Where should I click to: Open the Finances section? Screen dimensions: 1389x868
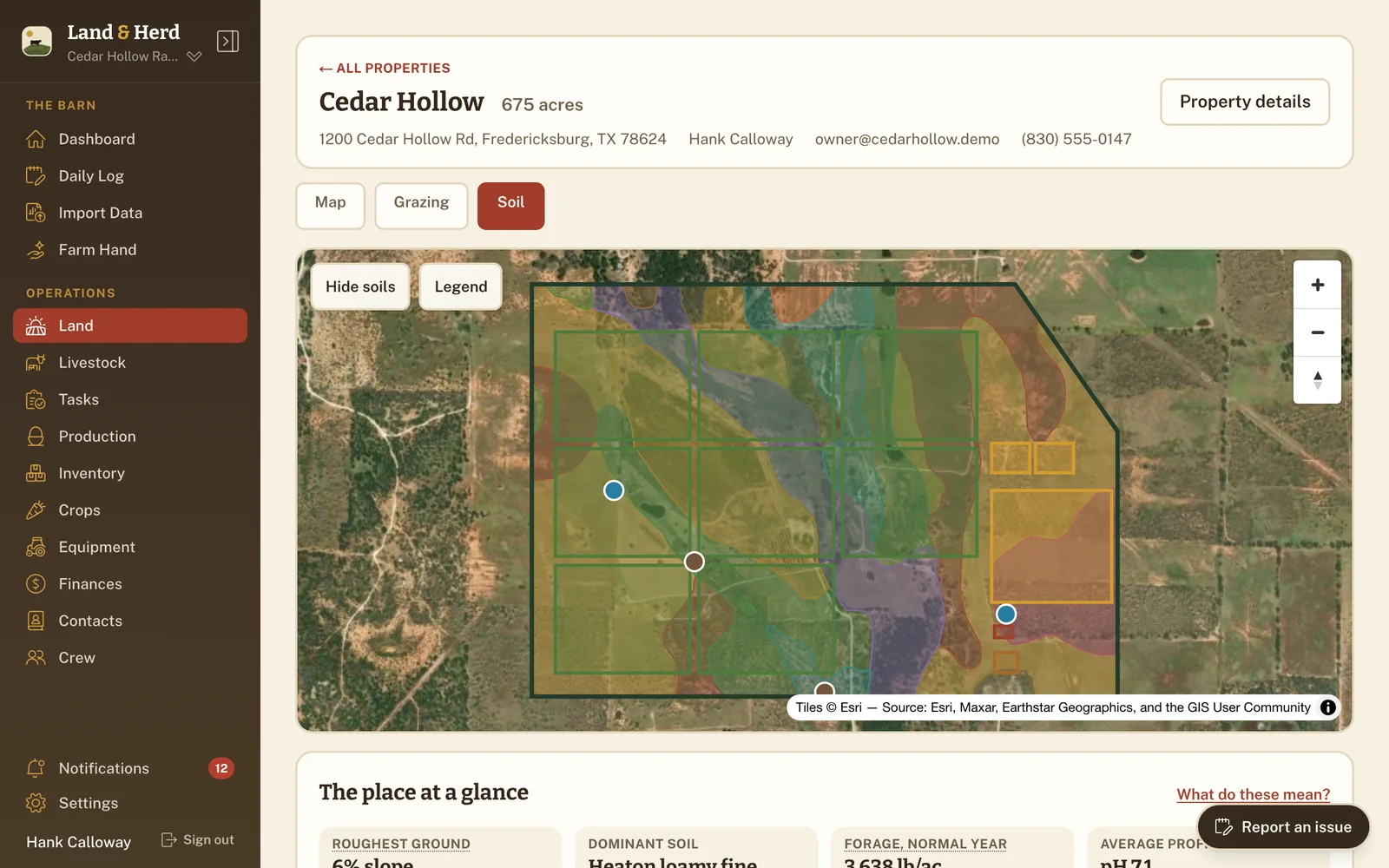click(x=130, y=584)
